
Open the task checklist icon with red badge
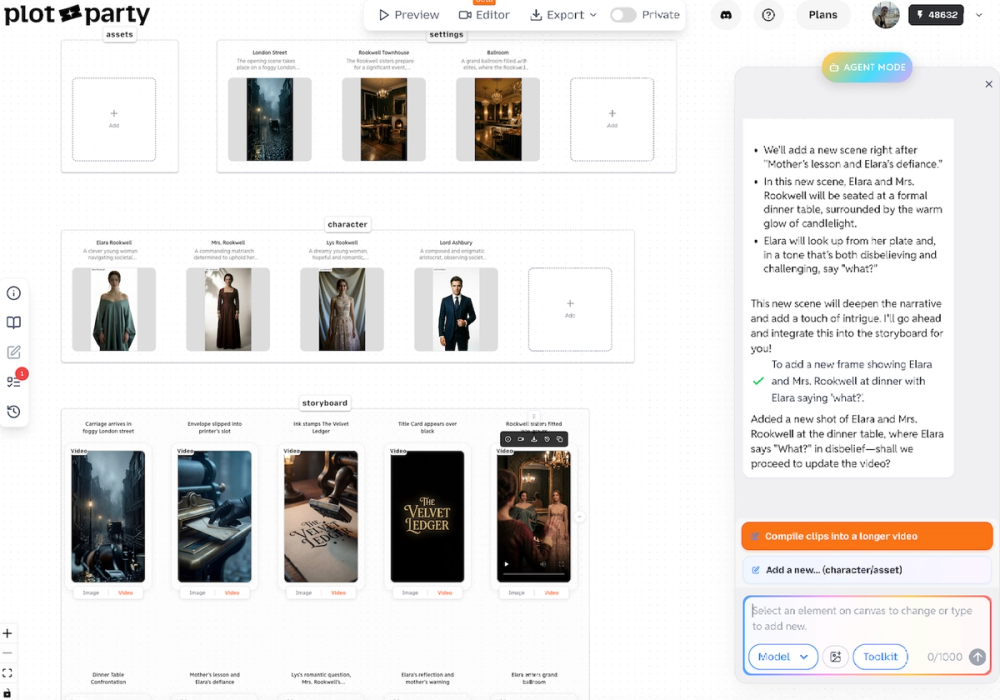pyautogui.click(x=13, y=381)
